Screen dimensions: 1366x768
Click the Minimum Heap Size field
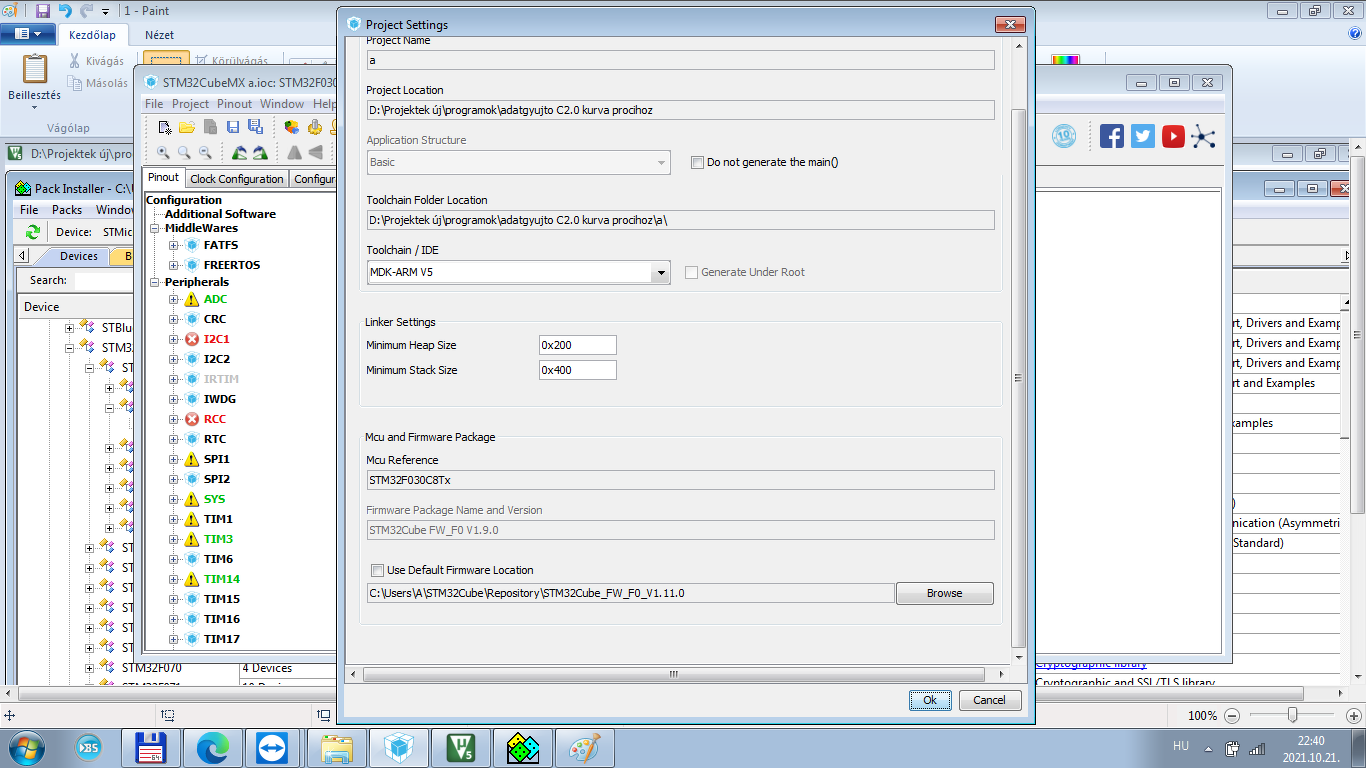coord(578,345)
